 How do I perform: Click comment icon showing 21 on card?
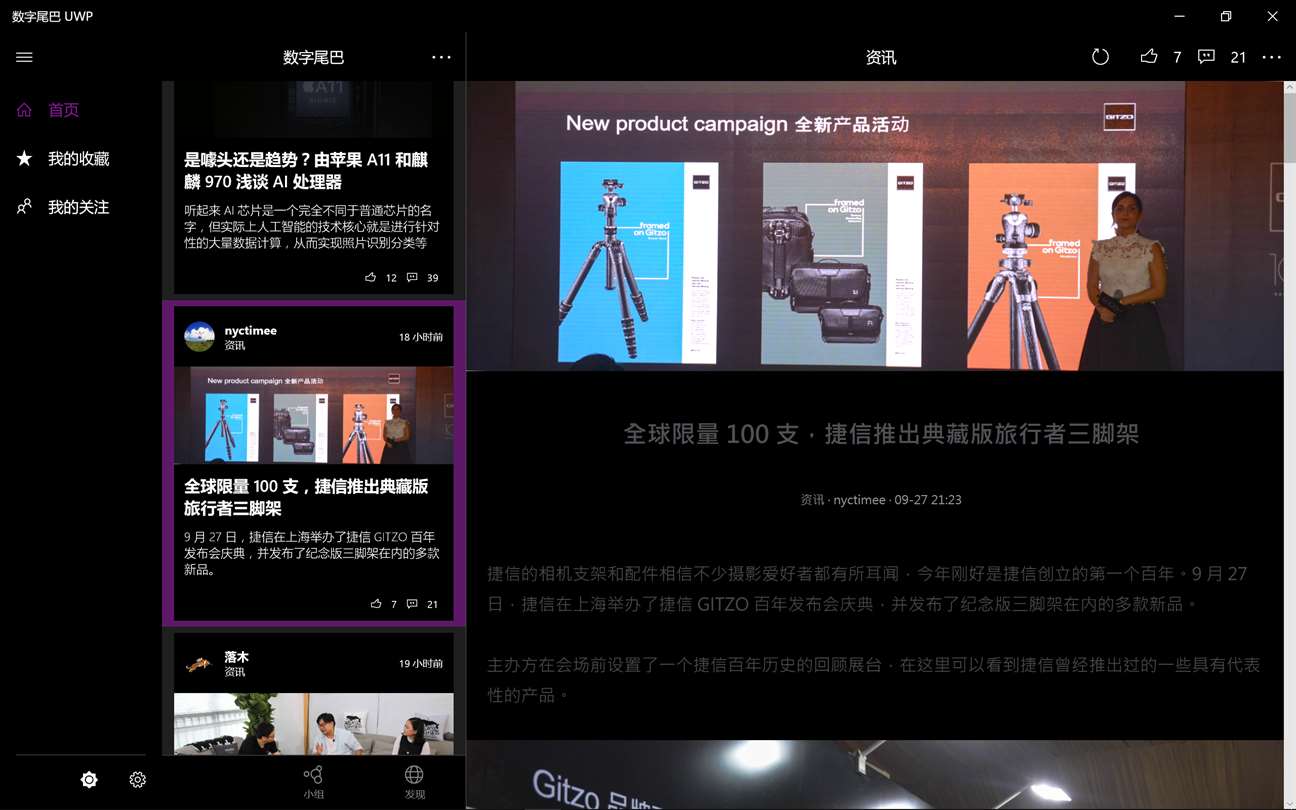tap(412, 604)
